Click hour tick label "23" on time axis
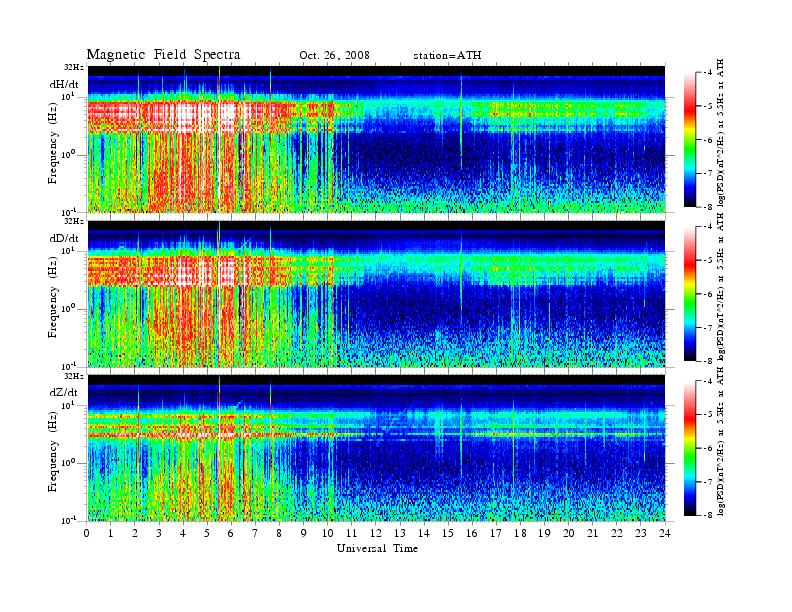Image resolution: width=792 pixels, height=612 pixels. (640, 534)
